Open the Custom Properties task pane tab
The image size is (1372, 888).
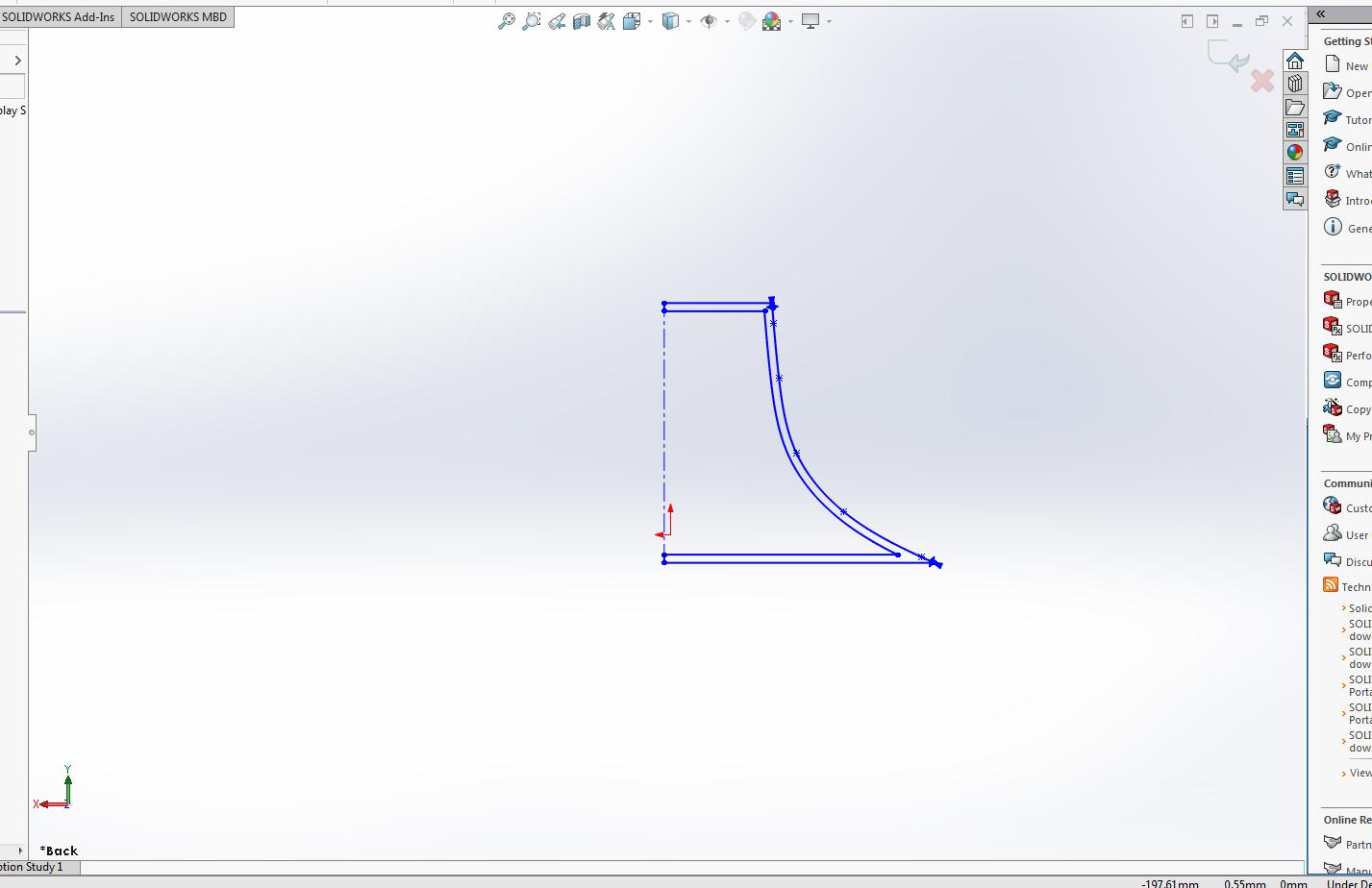[x=1295, y=176]
